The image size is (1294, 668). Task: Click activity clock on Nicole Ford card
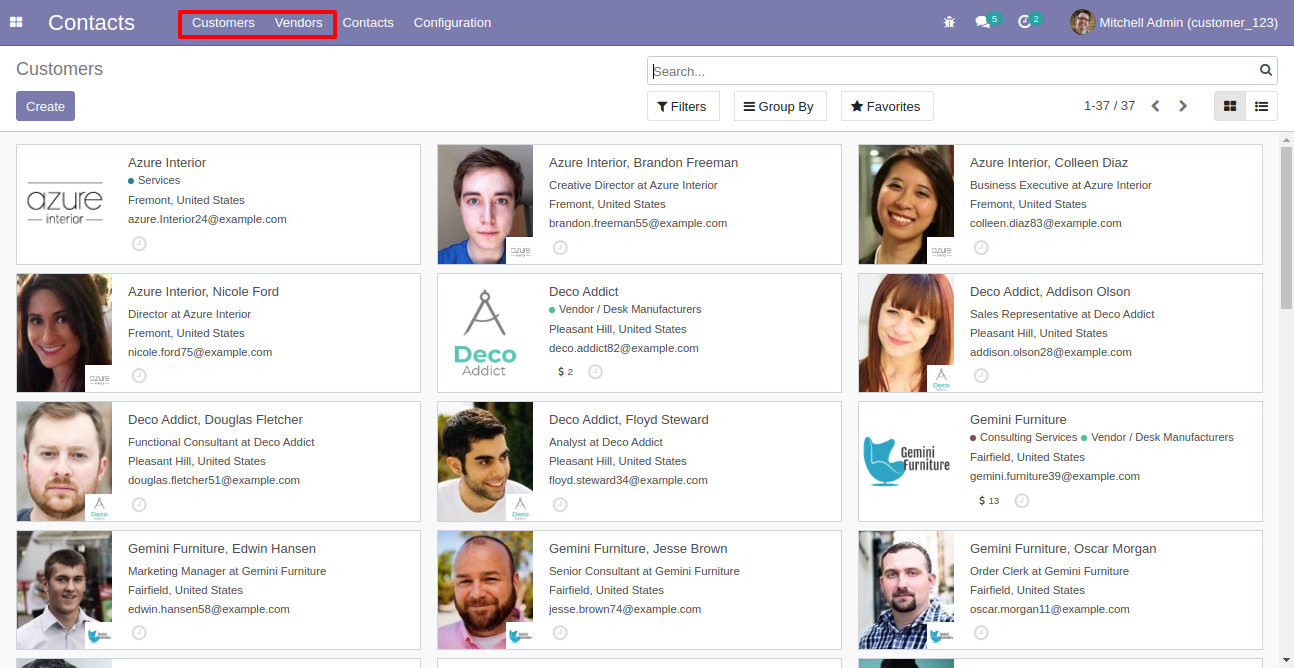(x=139, y=375)
